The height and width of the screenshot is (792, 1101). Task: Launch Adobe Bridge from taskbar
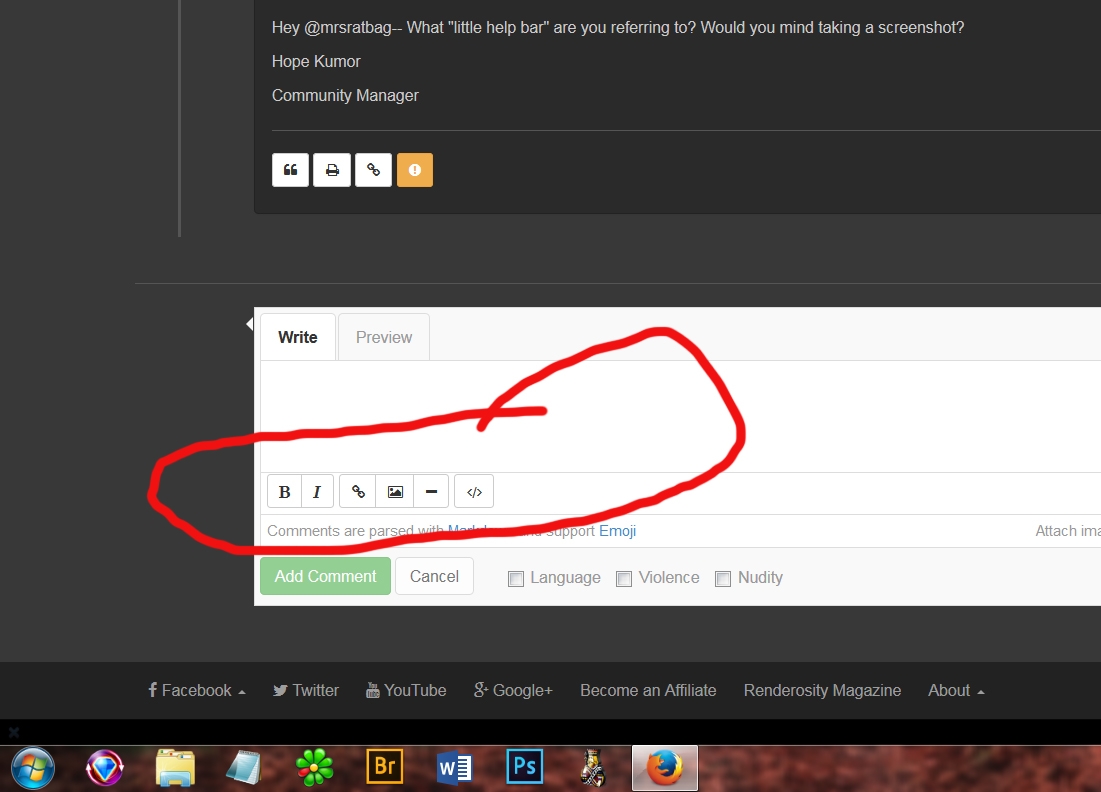tap(385, 767)
